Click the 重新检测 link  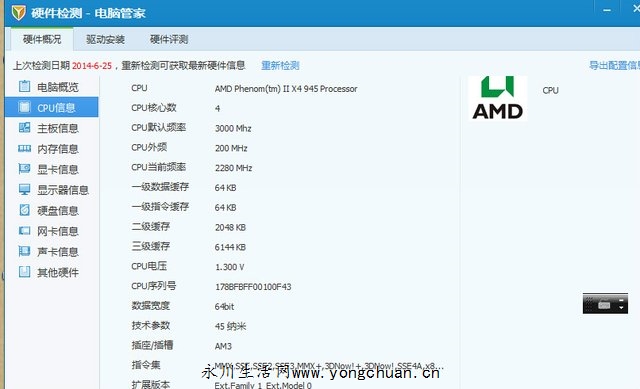280,66
